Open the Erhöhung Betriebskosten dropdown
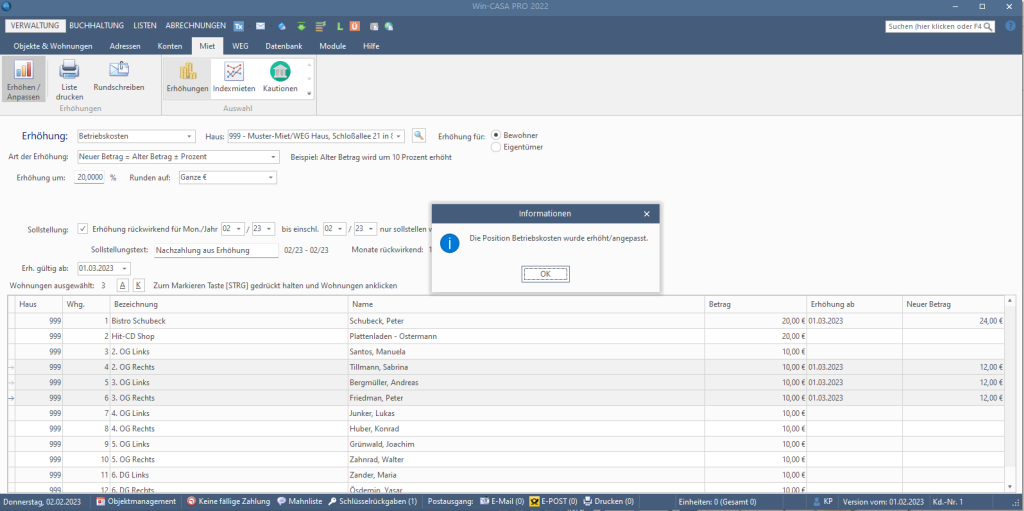Viewport: 1024px width, 511px height. point(189,136)
